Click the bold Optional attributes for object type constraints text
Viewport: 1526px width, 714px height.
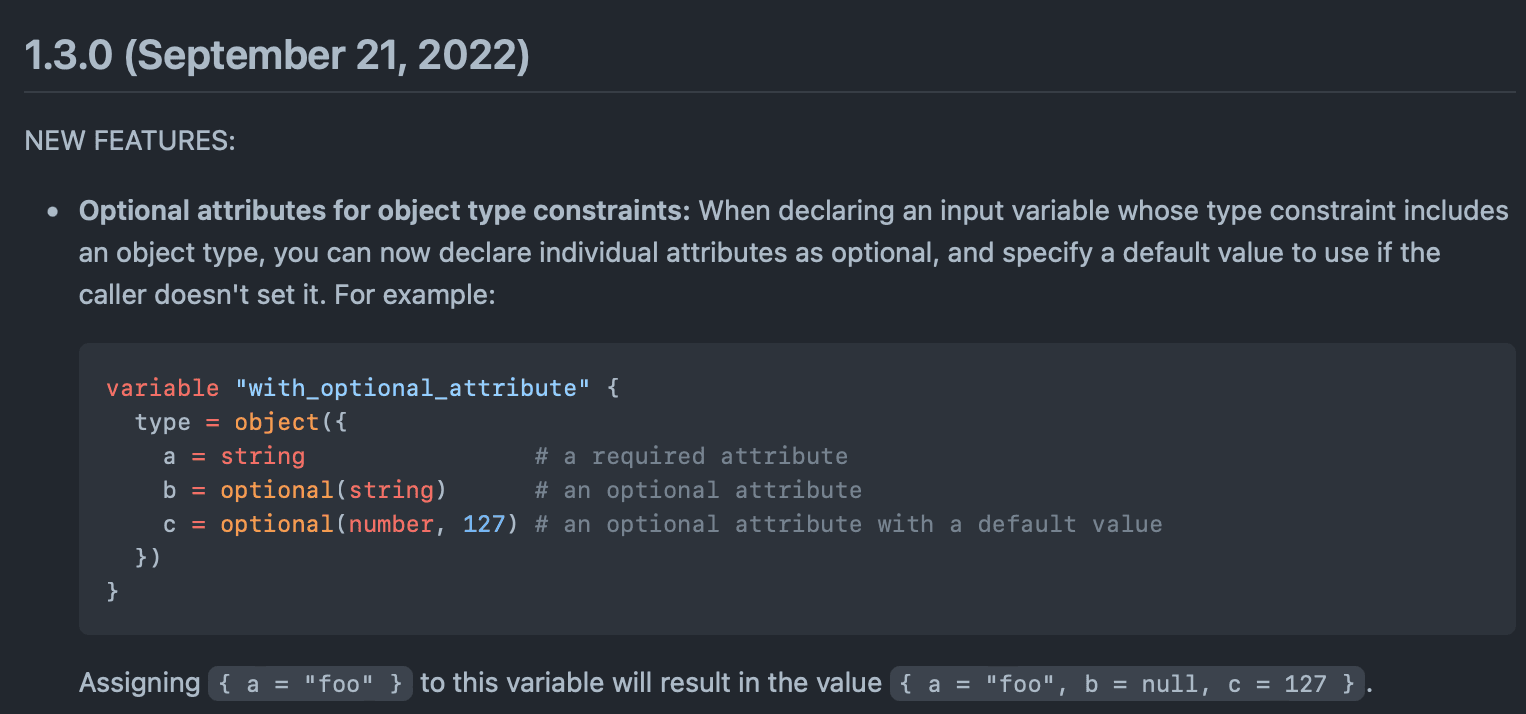tap(384, 212)
